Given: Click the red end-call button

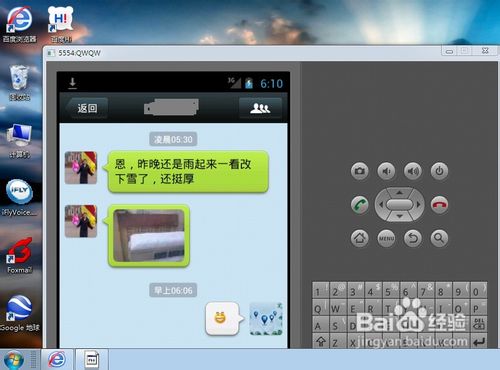Looking at the screenshot, I should coord(439,204).
